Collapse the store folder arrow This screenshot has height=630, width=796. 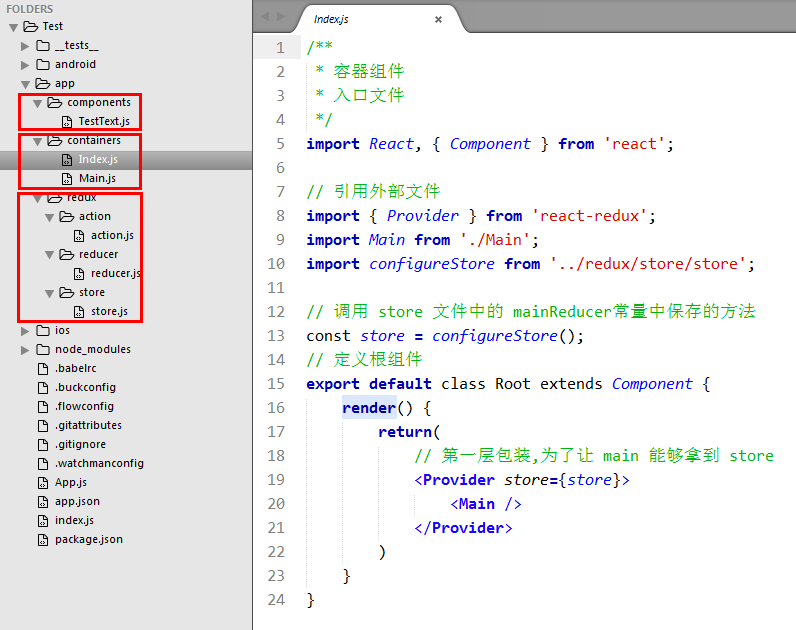pyautogui.click(x=50, y=293)
